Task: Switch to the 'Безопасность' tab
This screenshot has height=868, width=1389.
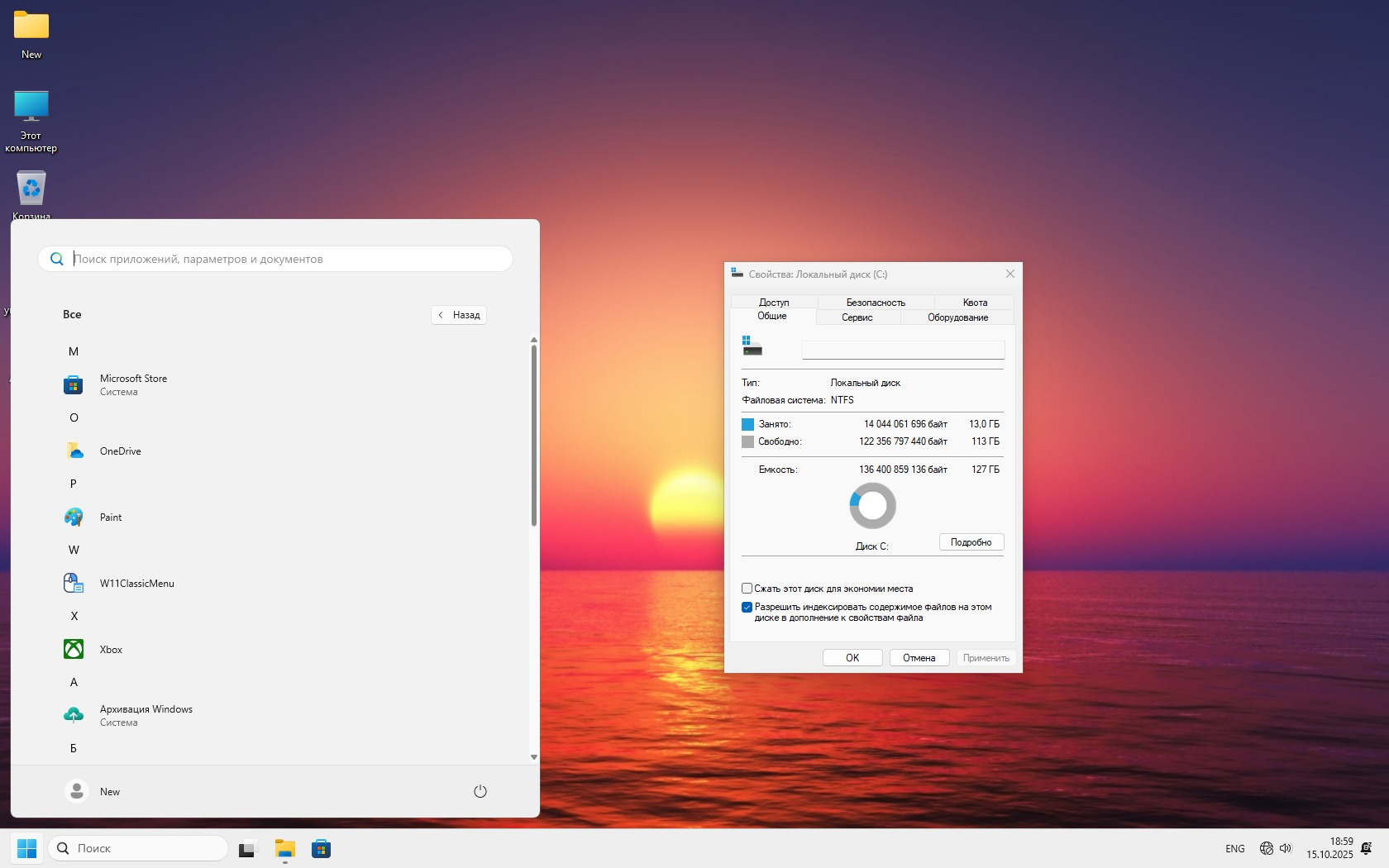Action: (x=876, y=303)
